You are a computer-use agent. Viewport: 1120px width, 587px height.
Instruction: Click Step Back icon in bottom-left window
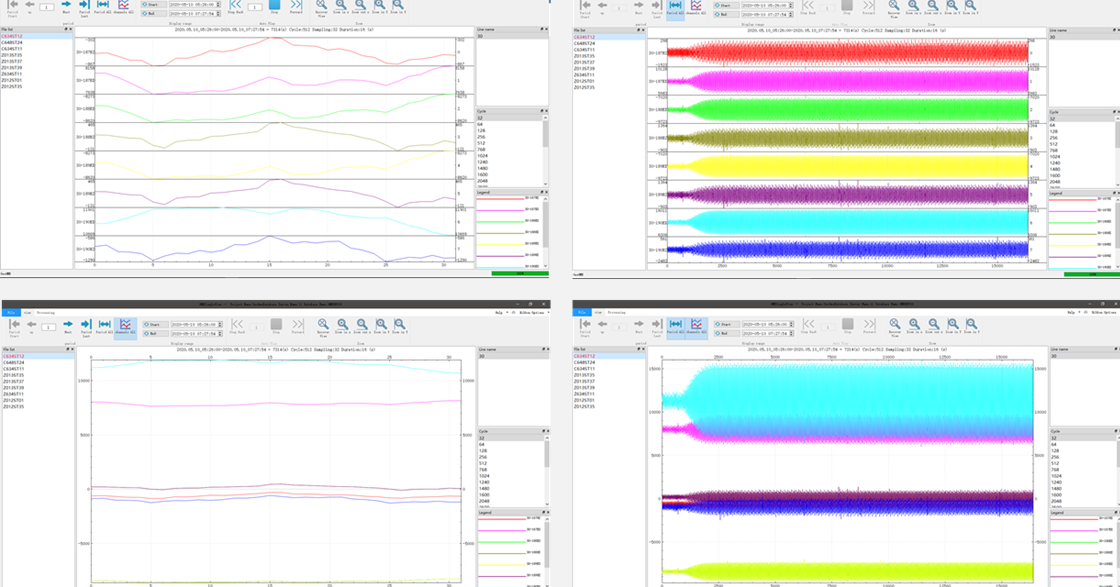(x=236, y=325)
